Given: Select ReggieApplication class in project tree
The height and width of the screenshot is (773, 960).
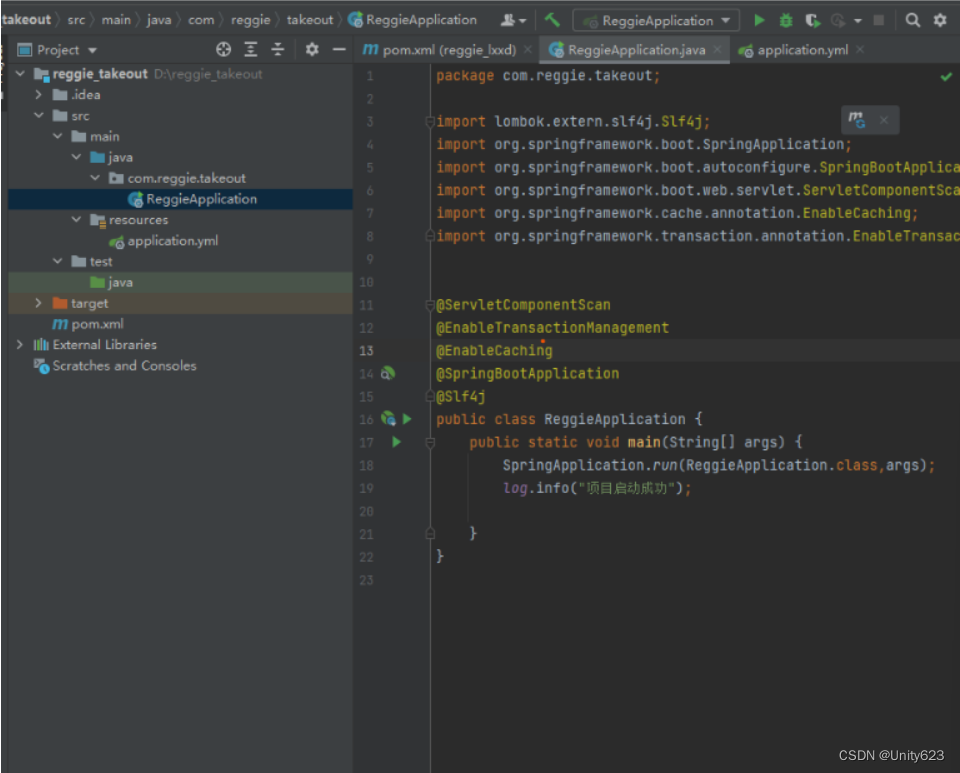Looking at the screenshot, I should coord(180,199).
